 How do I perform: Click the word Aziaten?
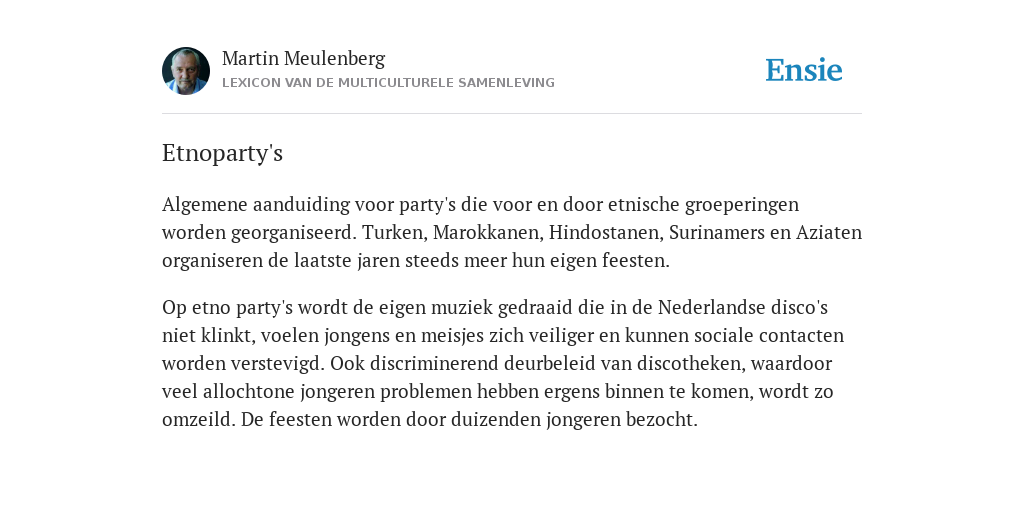click(829, 232)
